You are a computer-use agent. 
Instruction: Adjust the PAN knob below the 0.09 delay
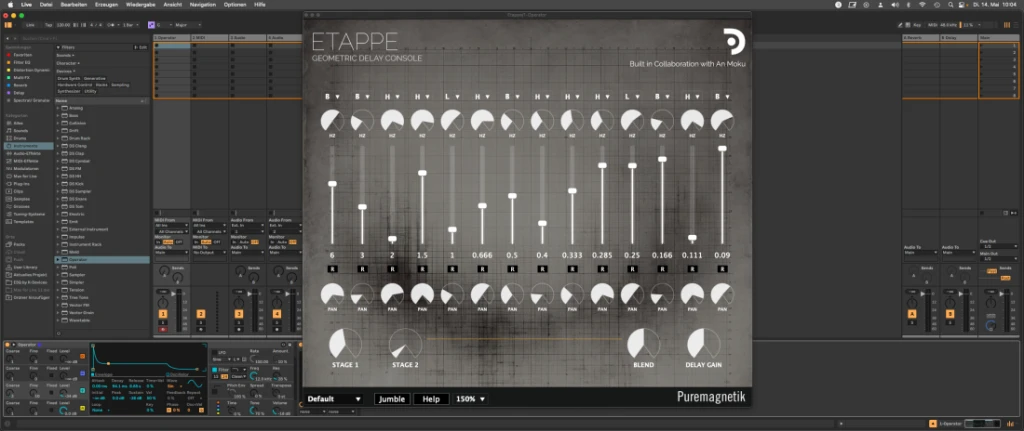722,295
